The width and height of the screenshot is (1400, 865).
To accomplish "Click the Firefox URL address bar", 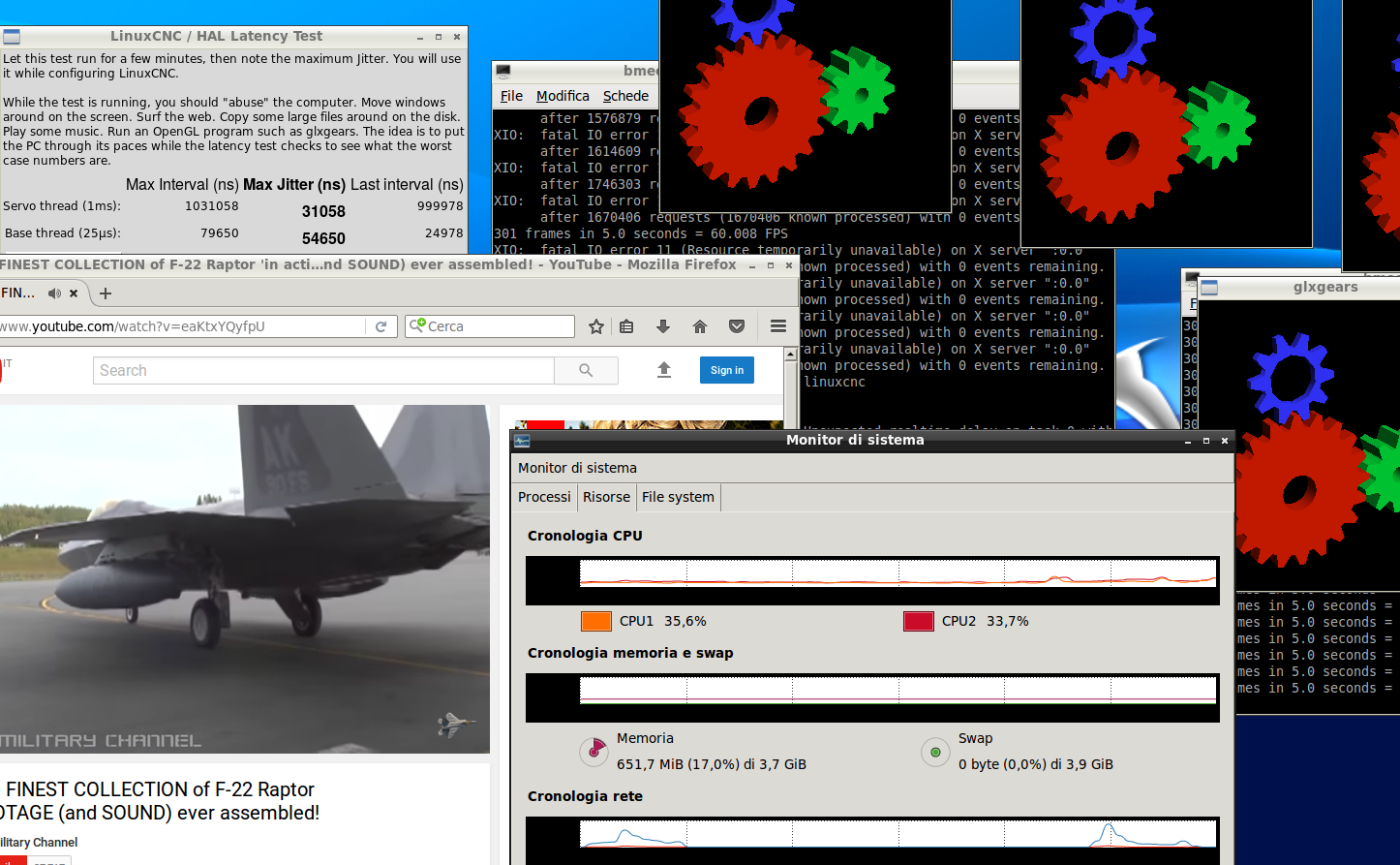I will 183,326.
